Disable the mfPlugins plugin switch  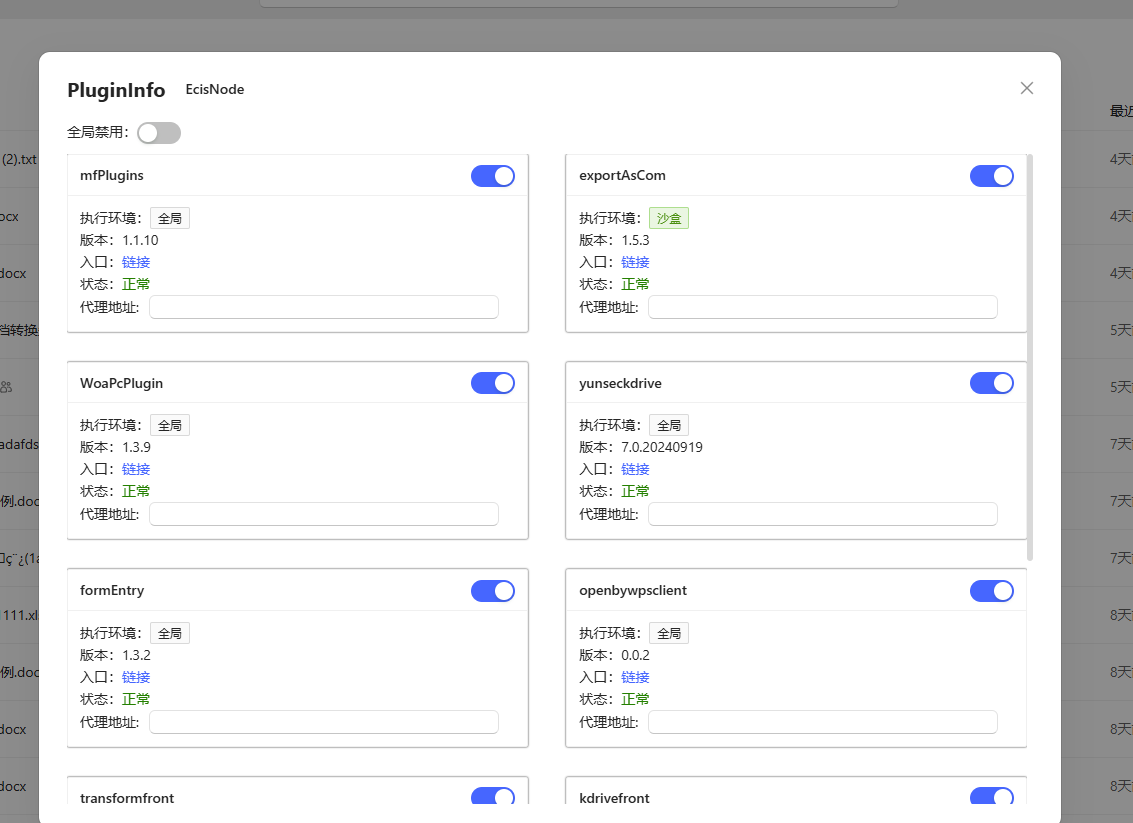coord(493,176)
